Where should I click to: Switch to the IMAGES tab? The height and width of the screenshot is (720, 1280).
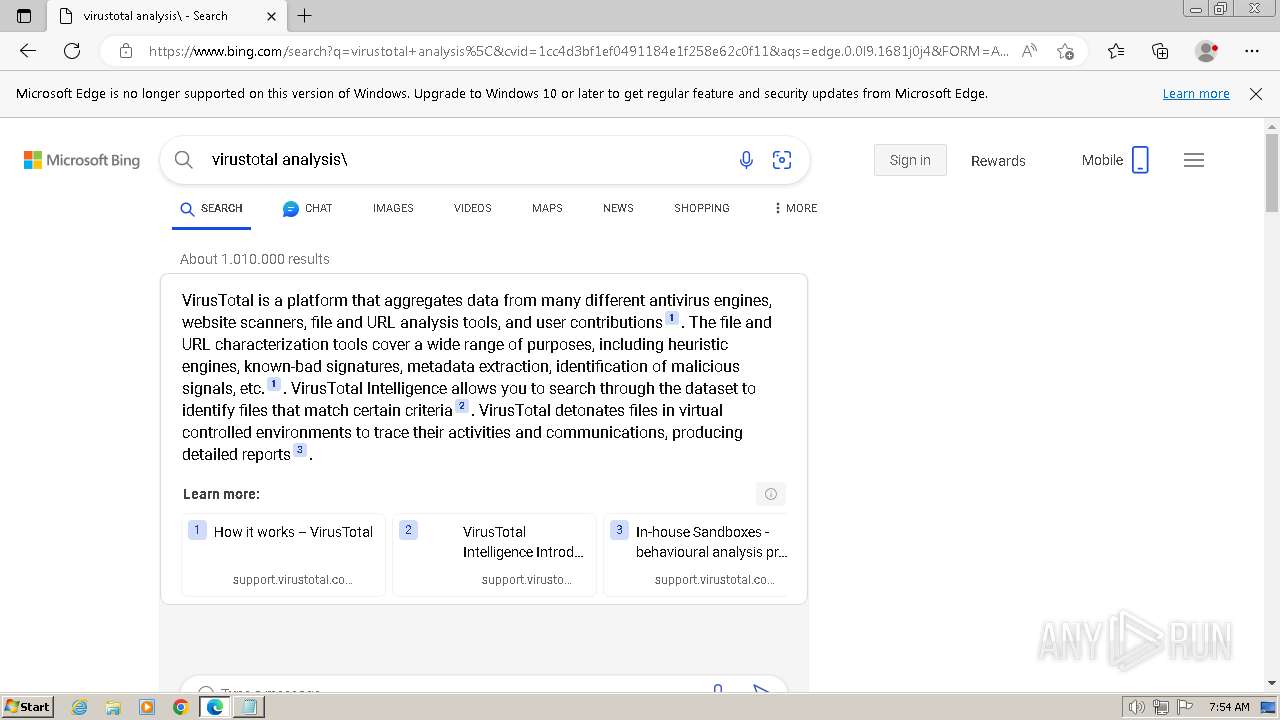tap(393, 208)
